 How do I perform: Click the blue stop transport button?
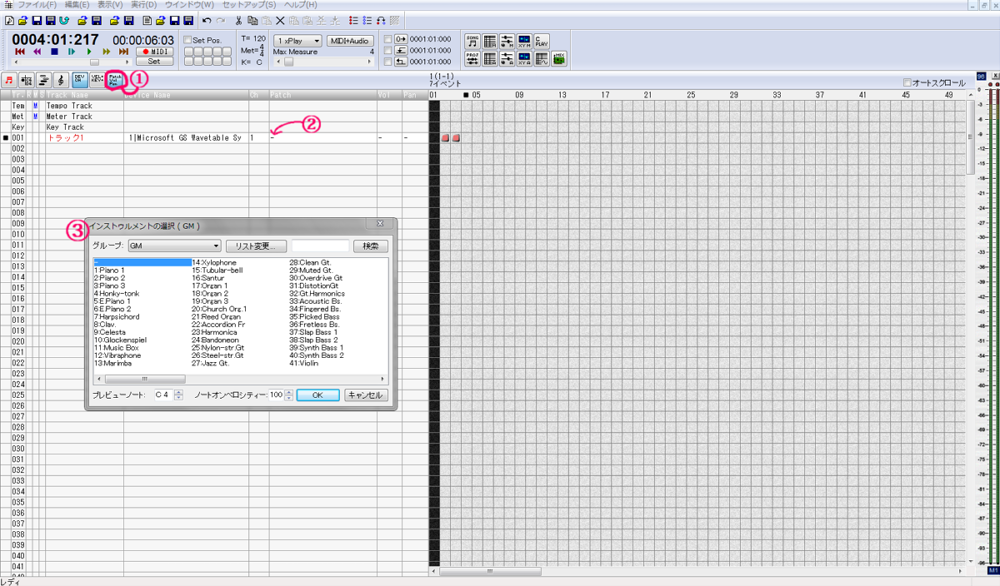coord(54,51)
